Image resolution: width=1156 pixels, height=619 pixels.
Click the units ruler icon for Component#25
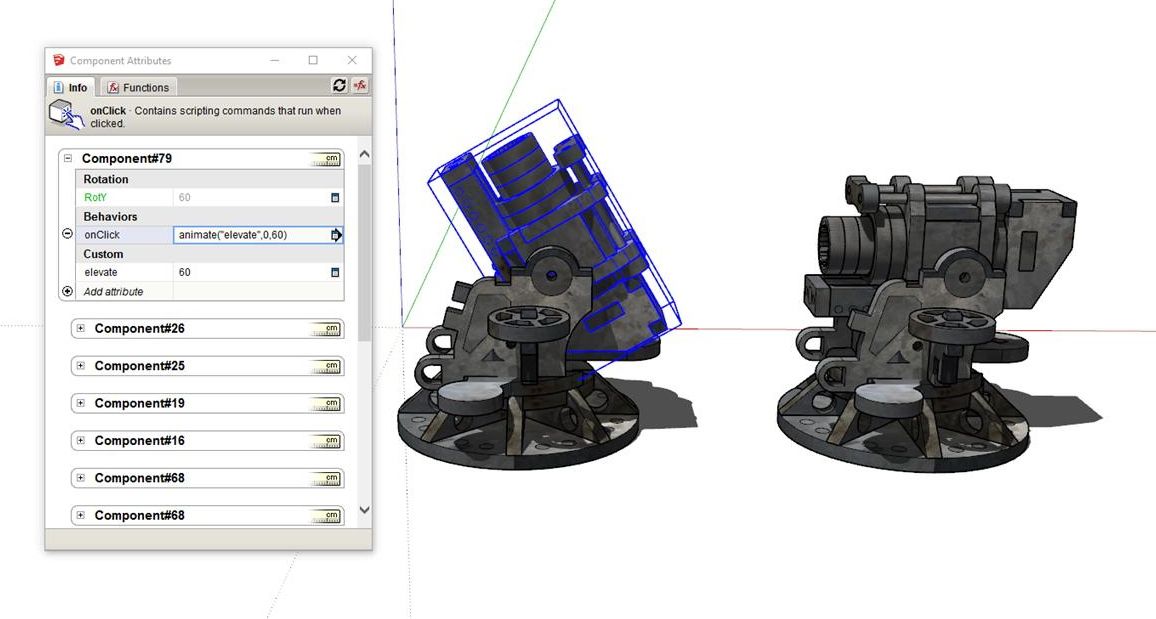coord(325,367)
